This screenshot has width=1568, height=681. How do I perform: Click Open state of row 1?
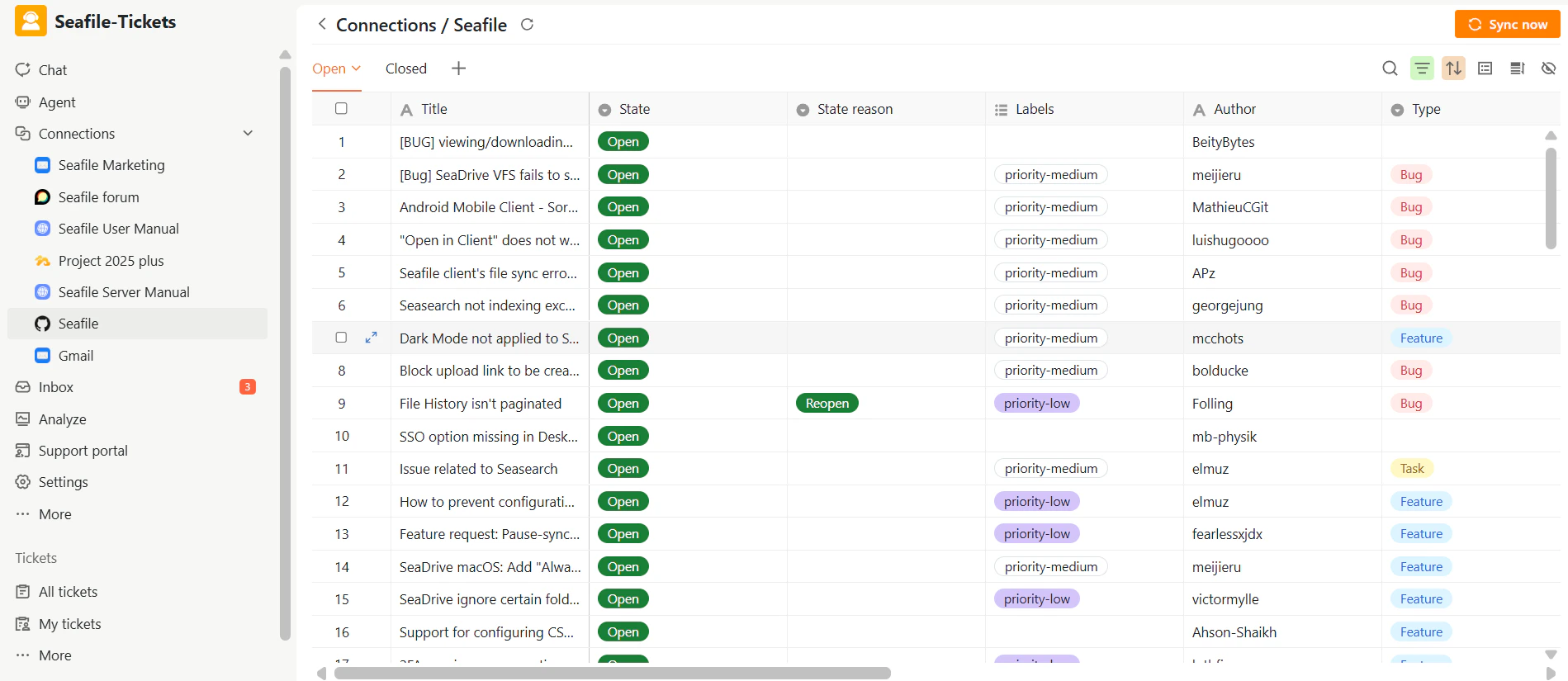[623, 142]
